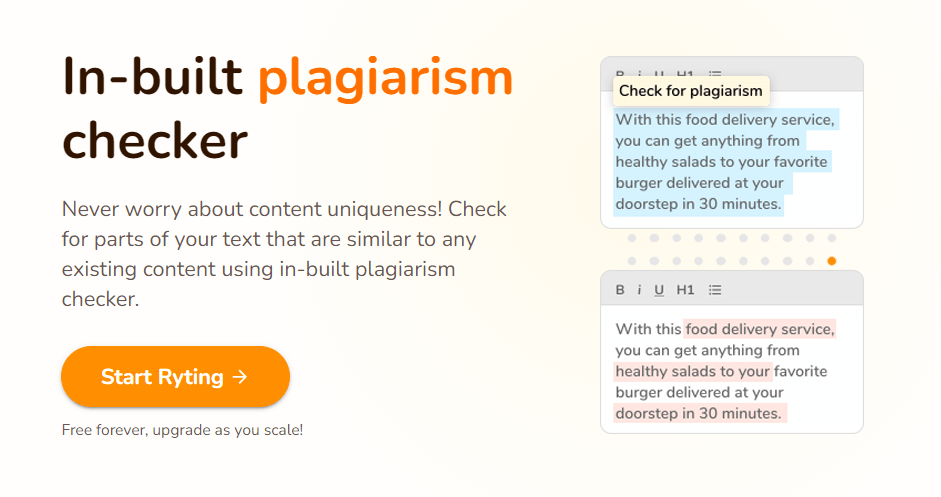Viewport: 941px width, 497px height.
Task: Apply underline using lower editor U icon
Action: [659, 290]
